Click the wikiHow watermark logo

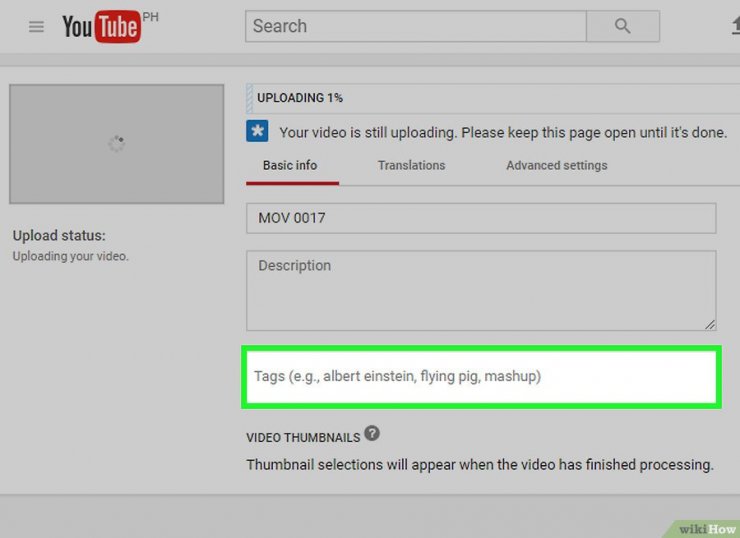coord(706,528)
